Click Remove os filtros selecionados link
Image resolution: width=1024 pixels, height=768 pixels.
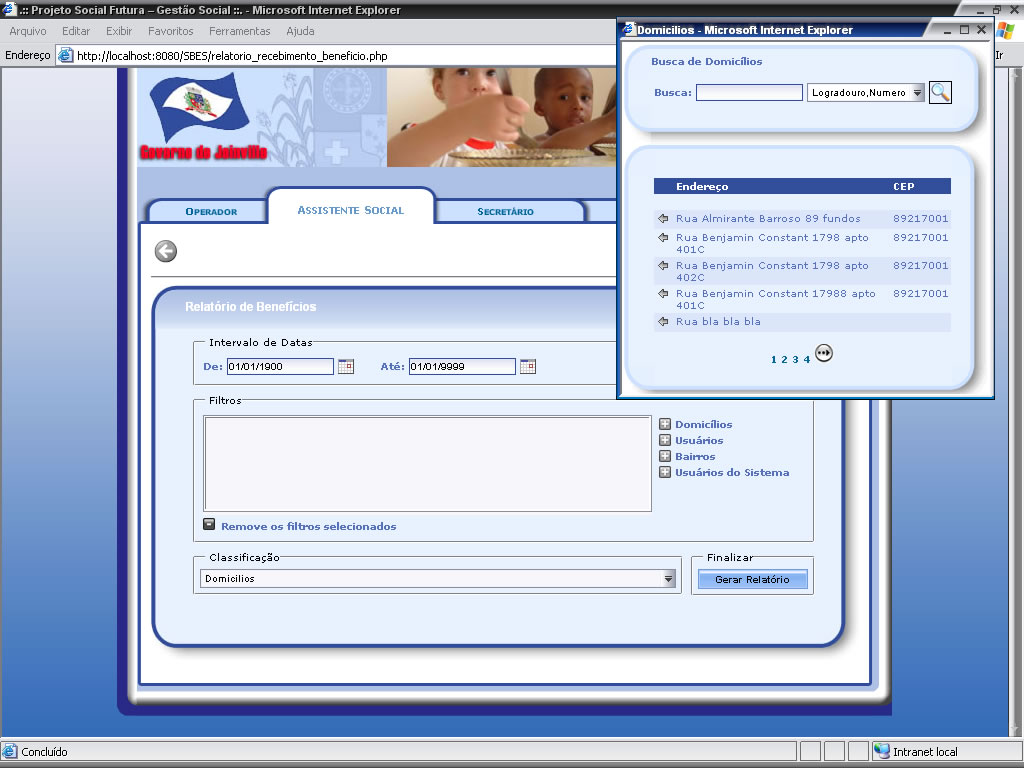pos(309,526)
